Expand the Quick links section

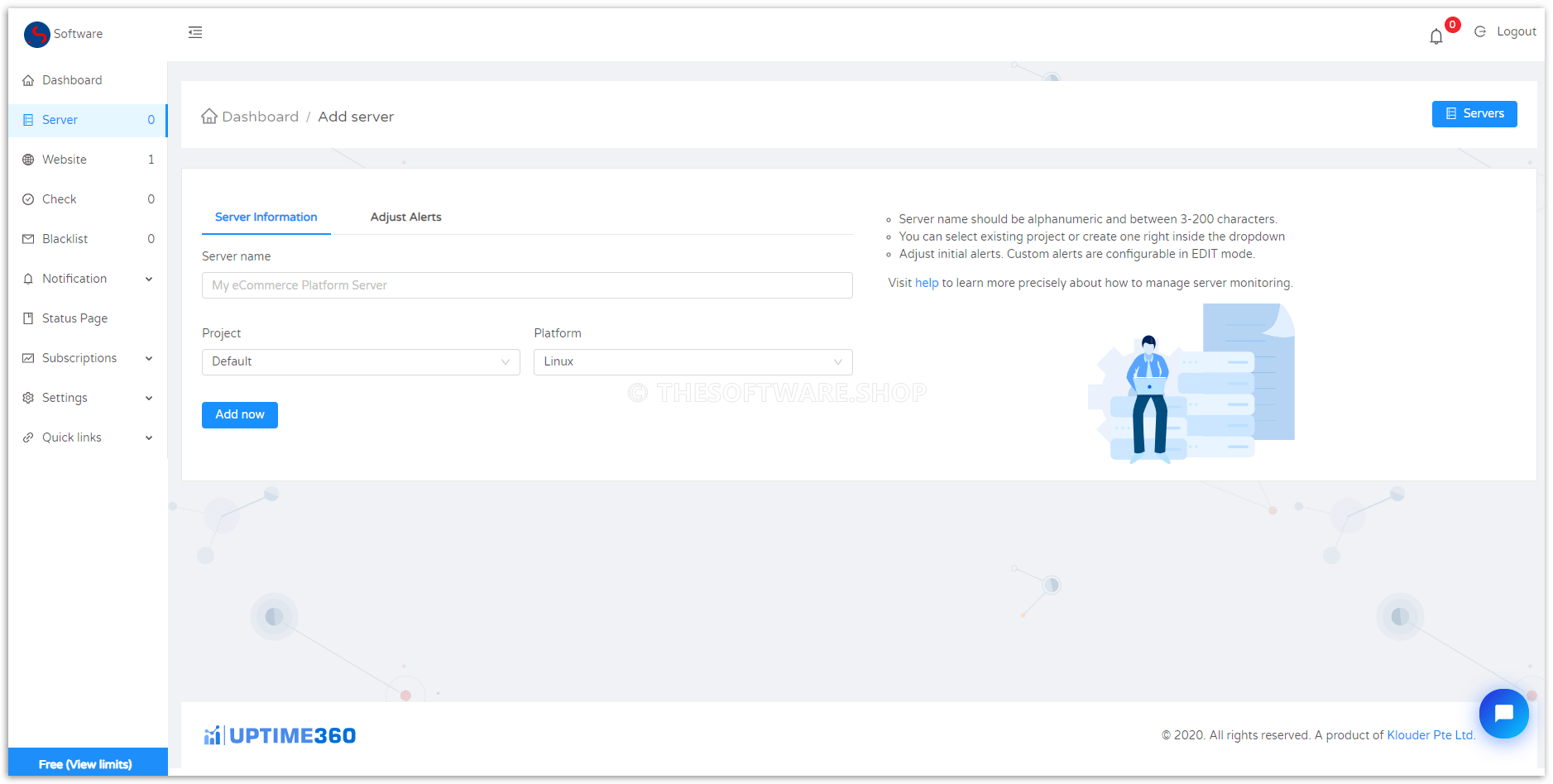pyautogui.click(x=149, y=437)
